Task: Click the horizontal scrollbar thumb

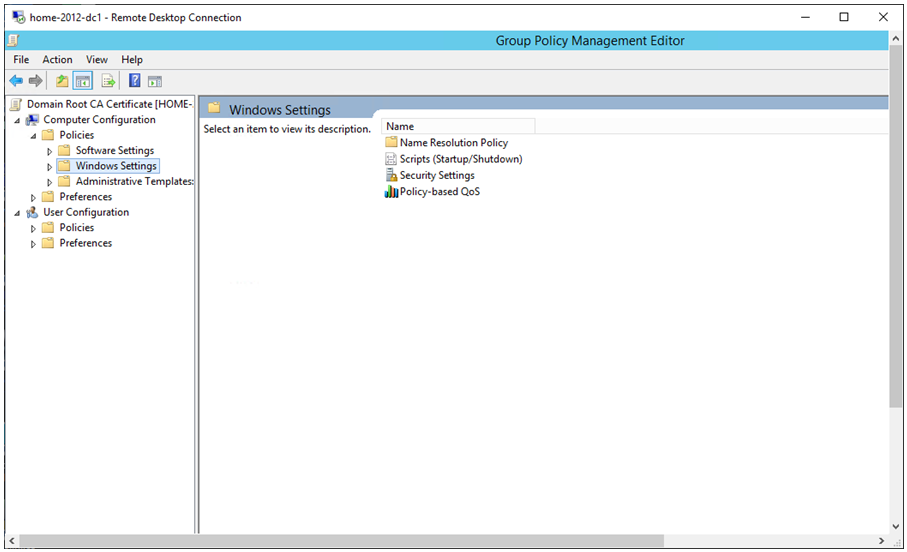Action: 341,541
